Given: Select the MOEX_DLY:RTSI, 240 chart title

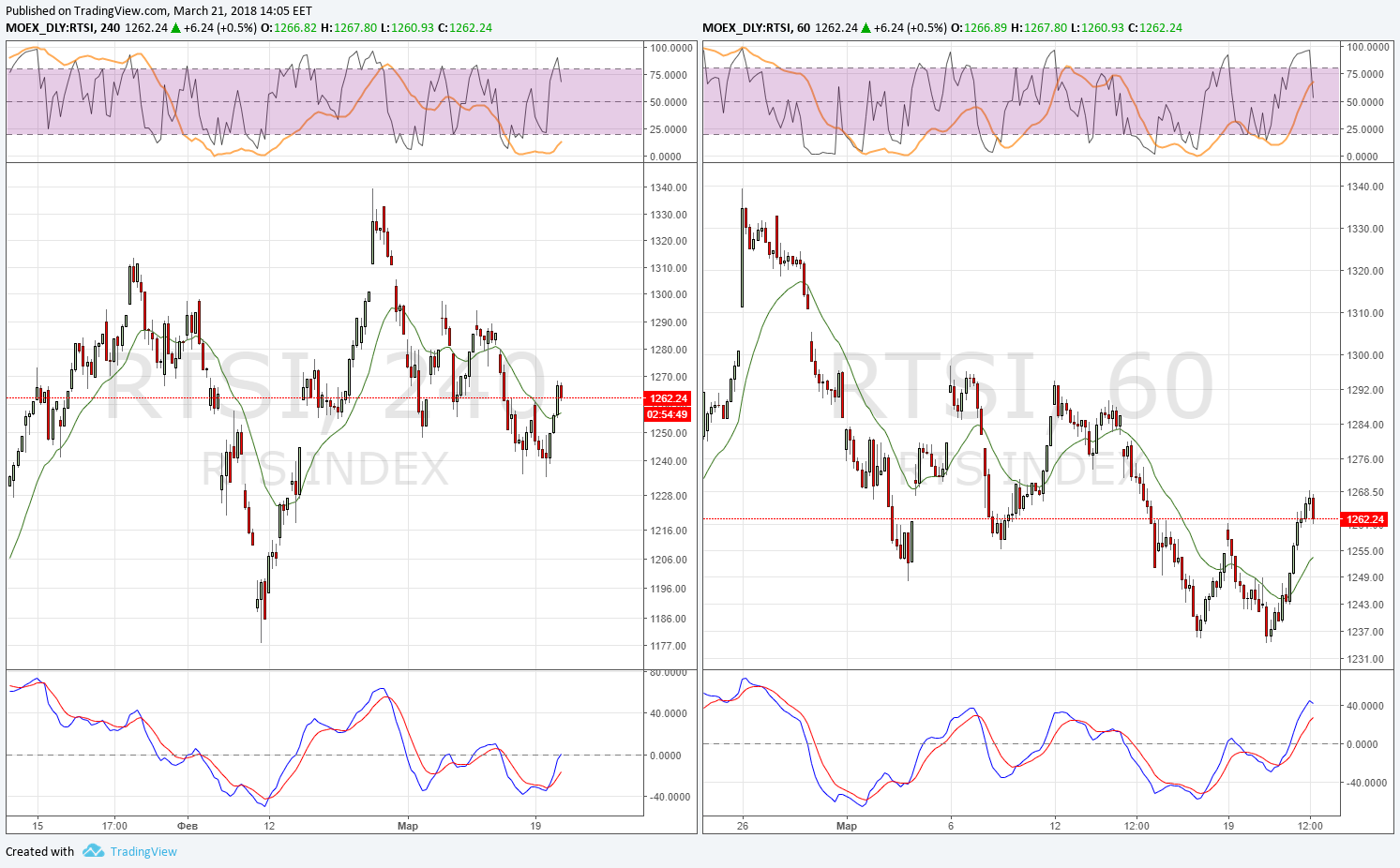Looking at the screenshot, I should pyautogui.click(x=63, y=27).
